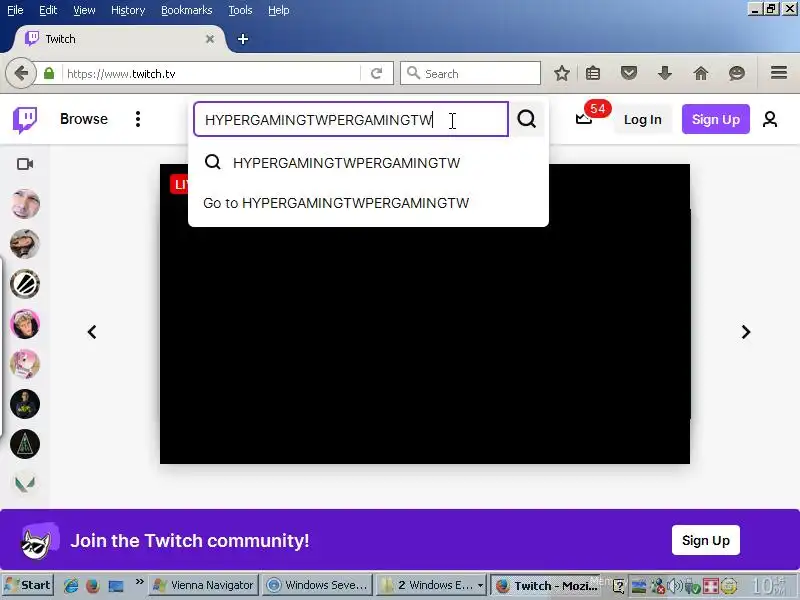800x600 pixels.
Task: Click the purple Sign Up button in header
Action: click(716, 119)
